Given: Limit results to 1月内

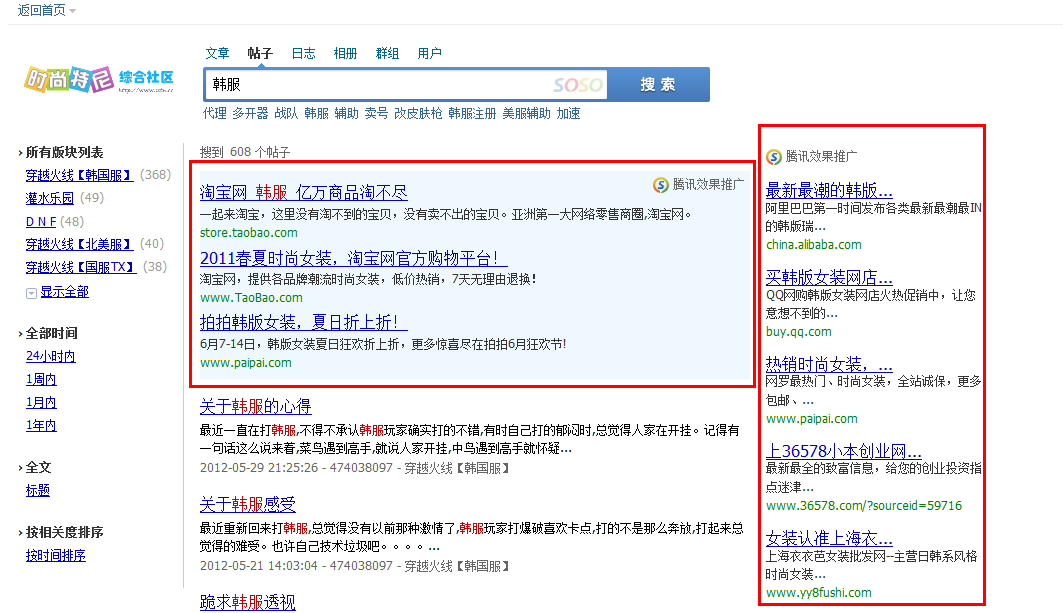Looking at the screenshot, I should tap(41, 403).
